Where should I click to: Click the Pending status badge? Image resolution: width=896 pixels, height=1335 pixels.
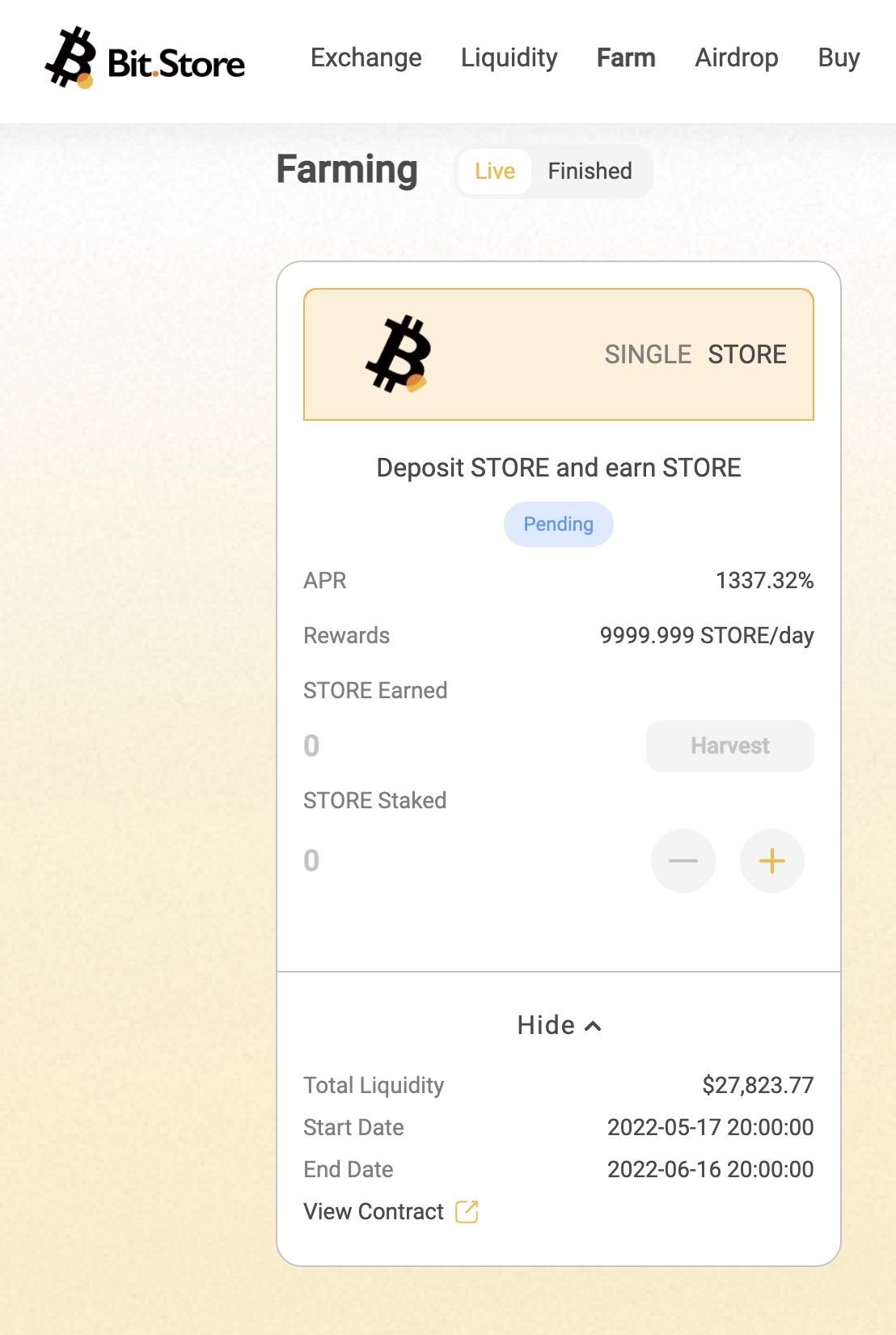(559, 524)
